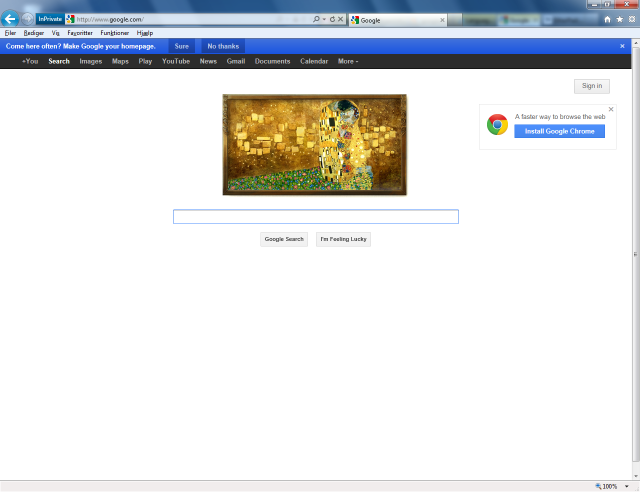
Task: Open the Favoritter menu
Action: (x=80, y=33)
